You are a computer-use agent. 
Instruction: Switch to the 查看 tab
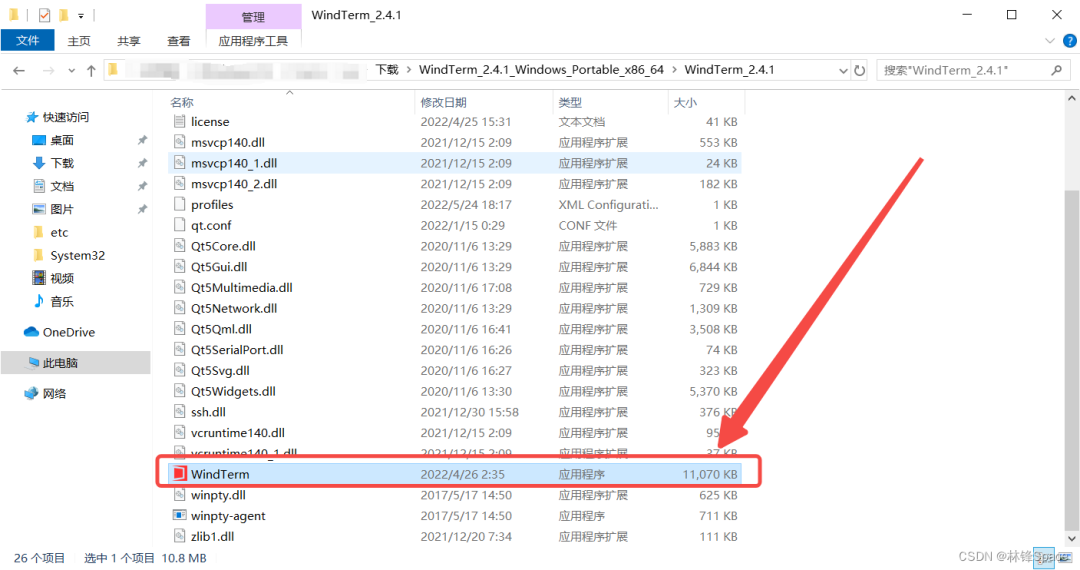point(178,41)
